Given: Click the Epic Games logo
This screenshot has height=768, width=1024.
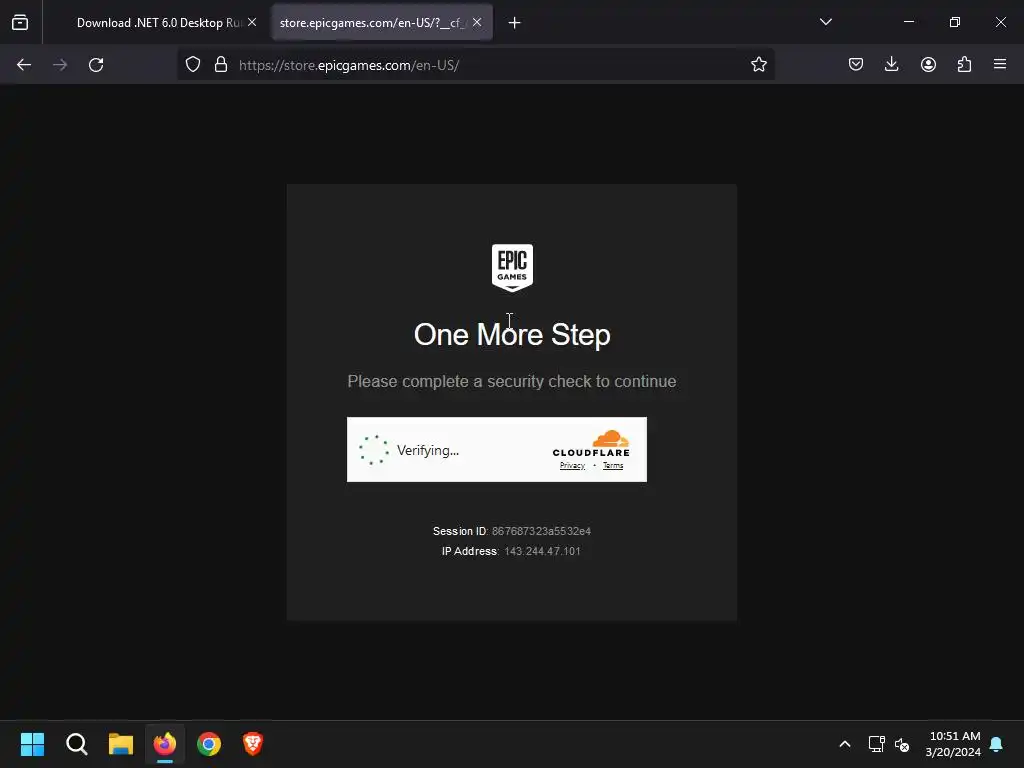Looking at the screenshot, I should (512, 267).
